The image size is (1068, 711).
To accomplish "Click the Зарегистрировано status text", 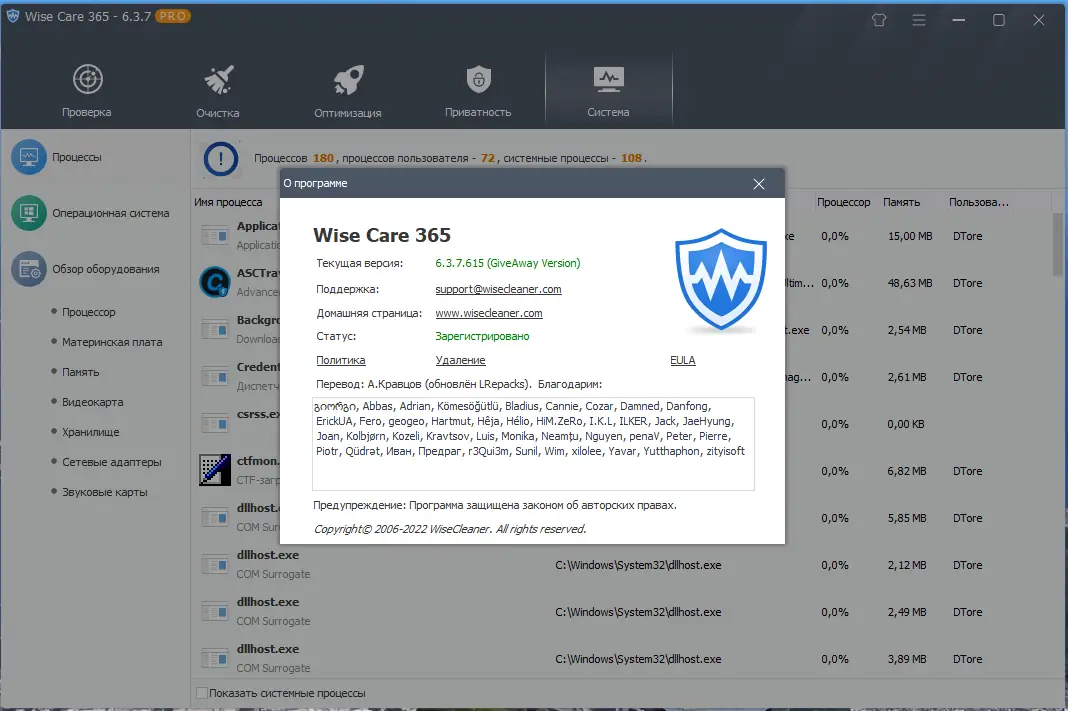I will [x=482, y=336].
